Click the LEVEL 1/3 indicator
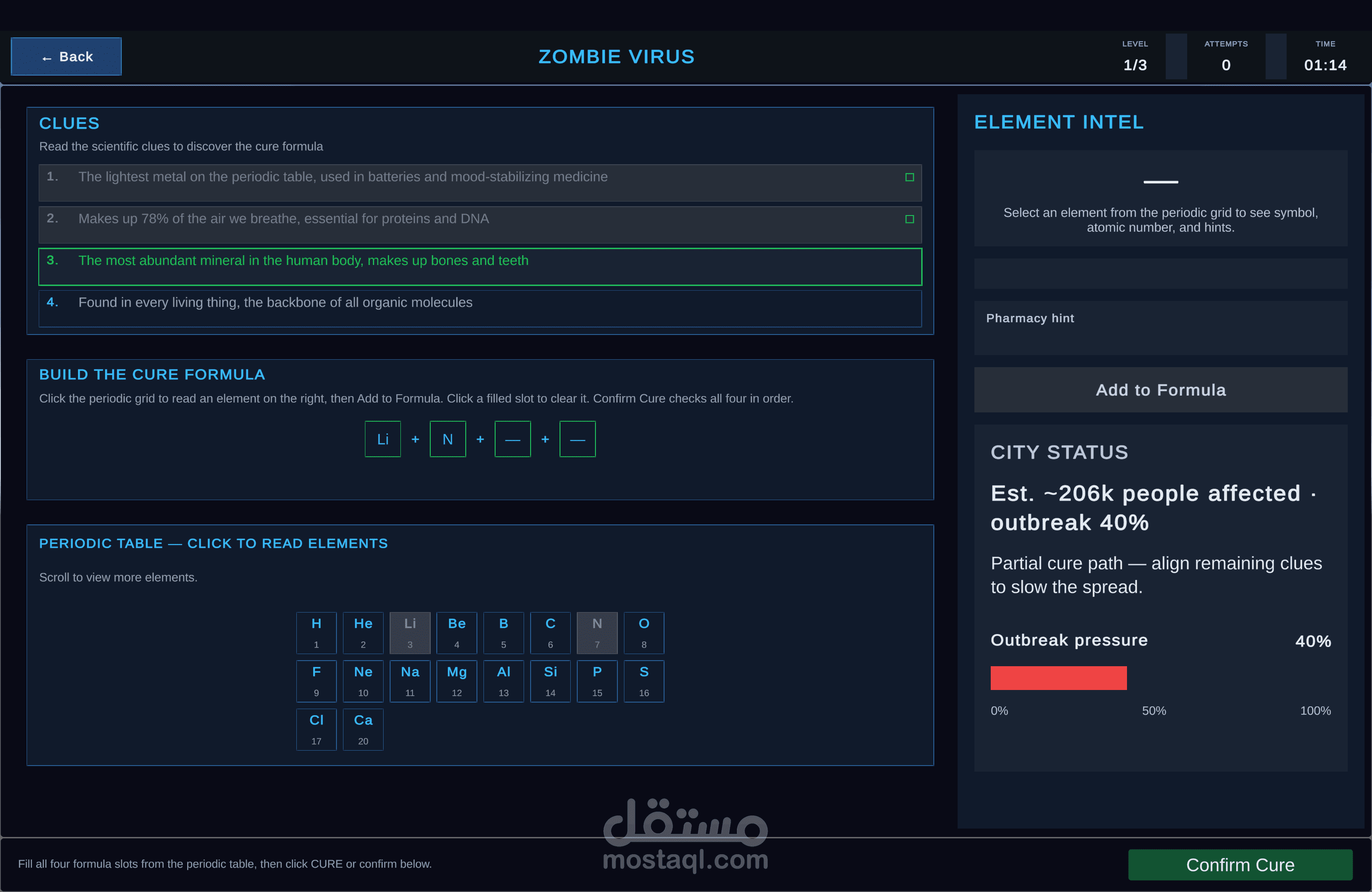This screenshot has width=1372, height=892. pyautogui.click(x=1134, y=56)
